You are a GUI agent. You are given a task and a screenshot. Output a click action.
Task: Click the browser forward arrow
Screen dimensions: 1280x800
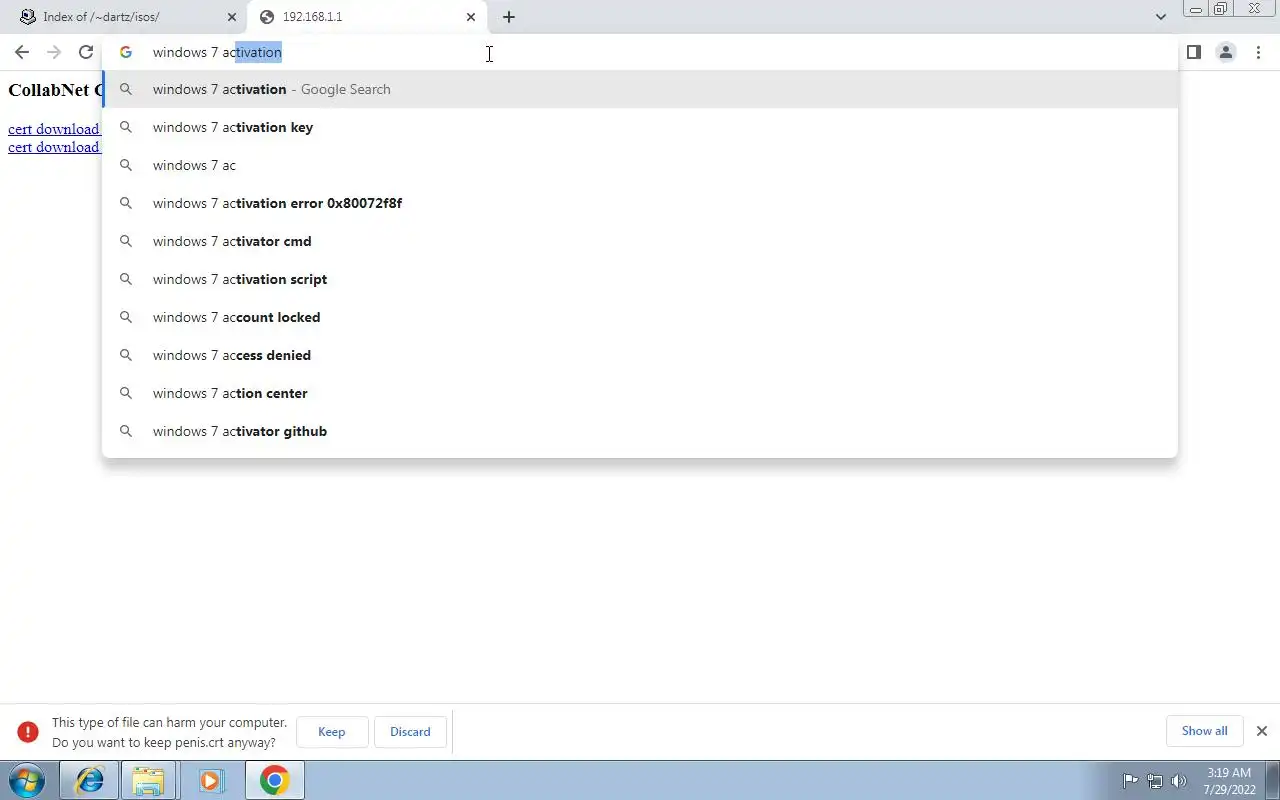54,52
